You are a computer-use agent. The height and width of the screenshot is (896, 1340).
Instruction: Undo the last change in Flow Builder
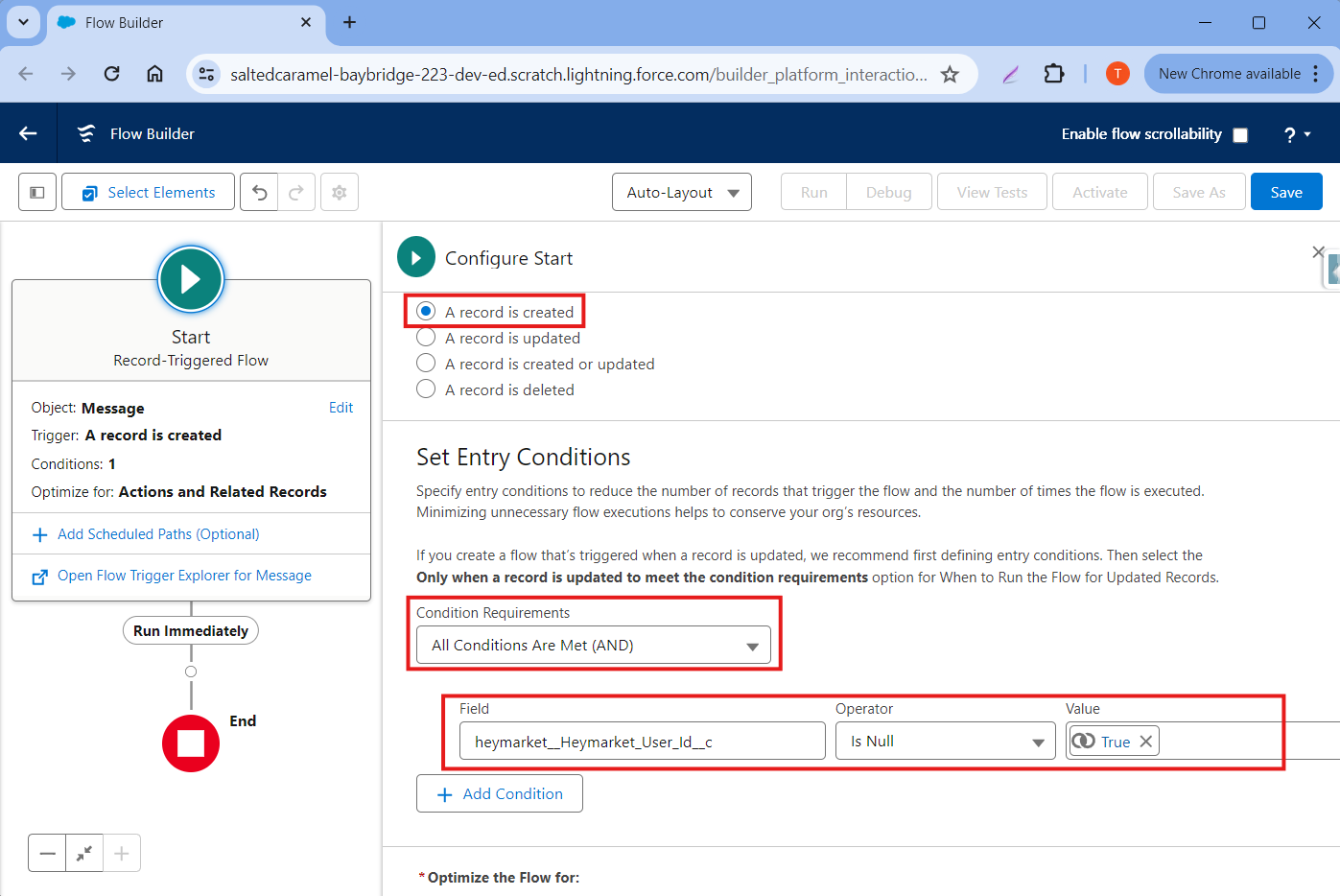[259, 192]
